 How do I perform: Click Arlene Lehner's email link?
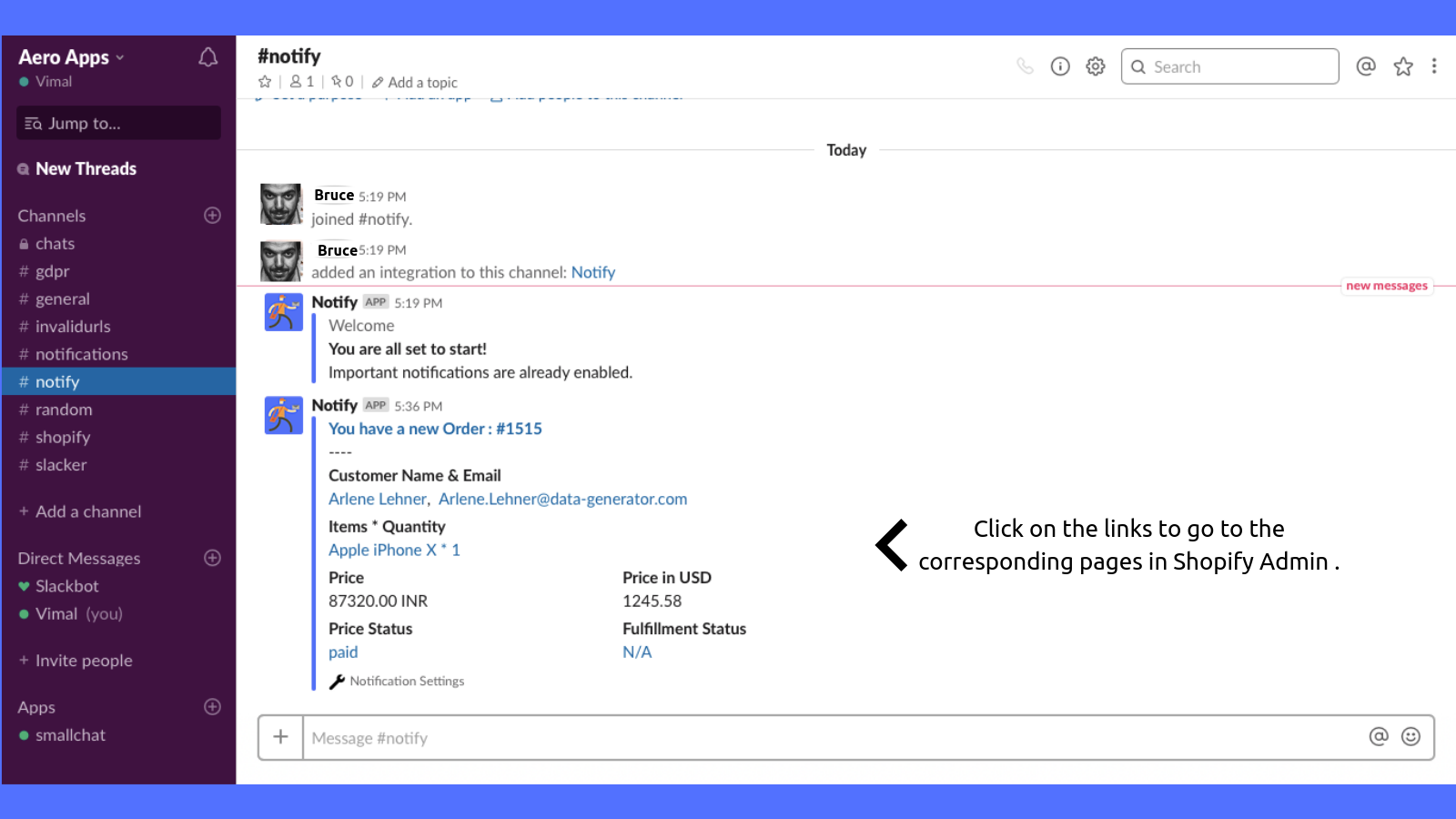[562, 499]
